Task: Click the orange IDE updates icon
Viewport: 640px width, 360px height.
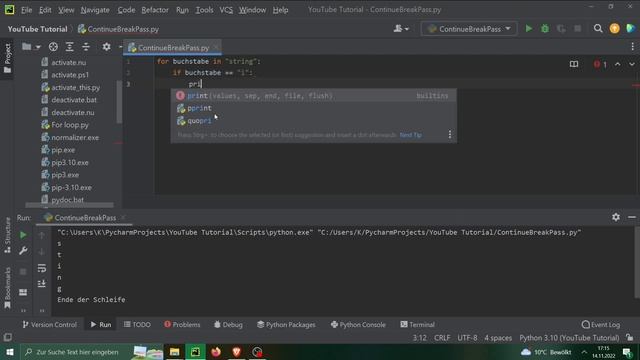Action: point(614,29)
